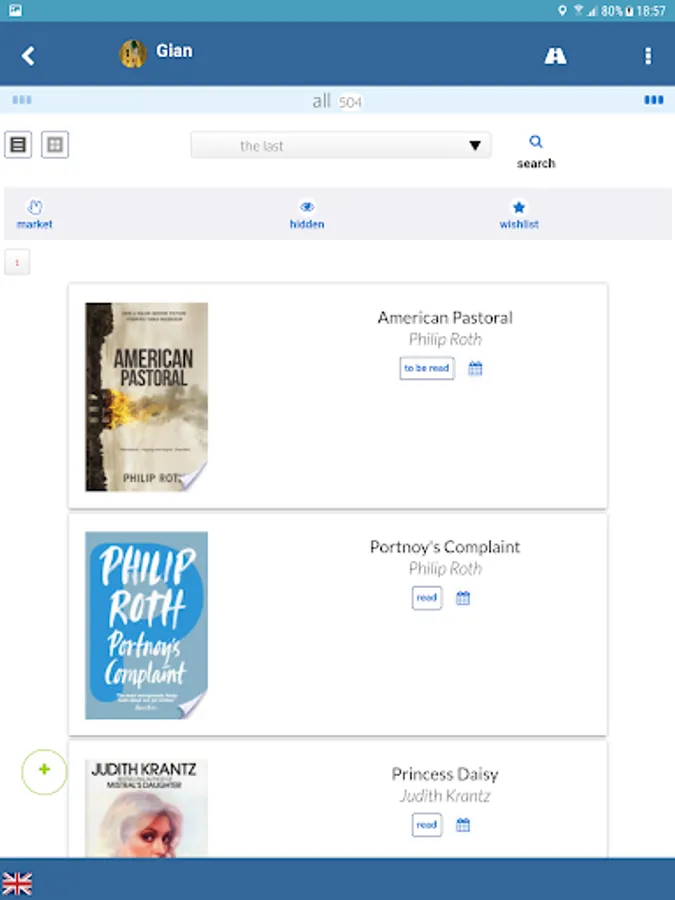Tap the Gian username in header
The image size is (675, 900).
point(174,51)
